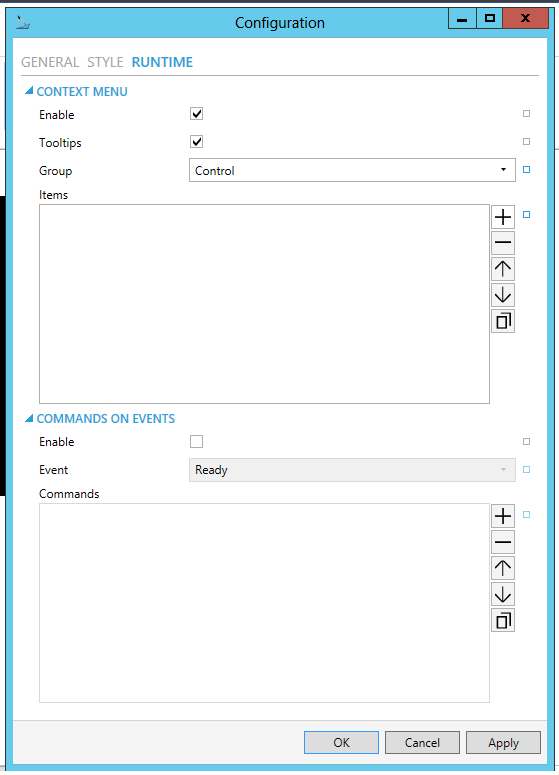Click the Apply button
The height and width of the screenshot is (775, 559).
[503, 742]
